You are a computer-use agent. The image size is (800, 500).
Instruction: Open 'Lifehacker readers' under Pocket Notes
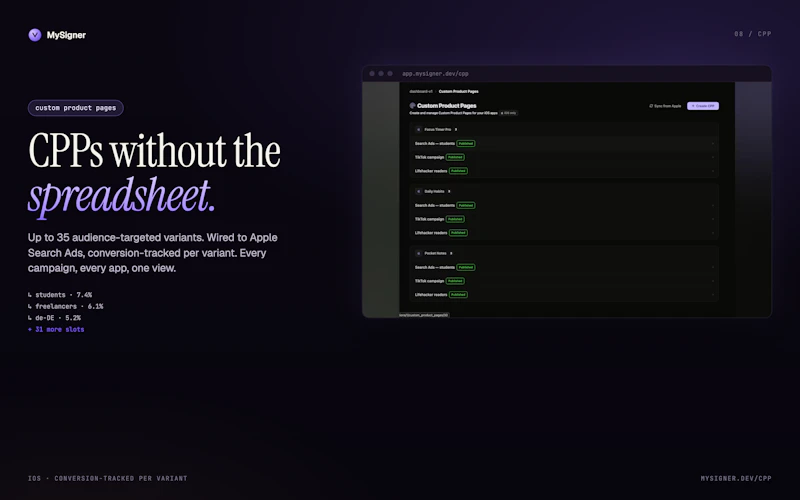(564, 294)
